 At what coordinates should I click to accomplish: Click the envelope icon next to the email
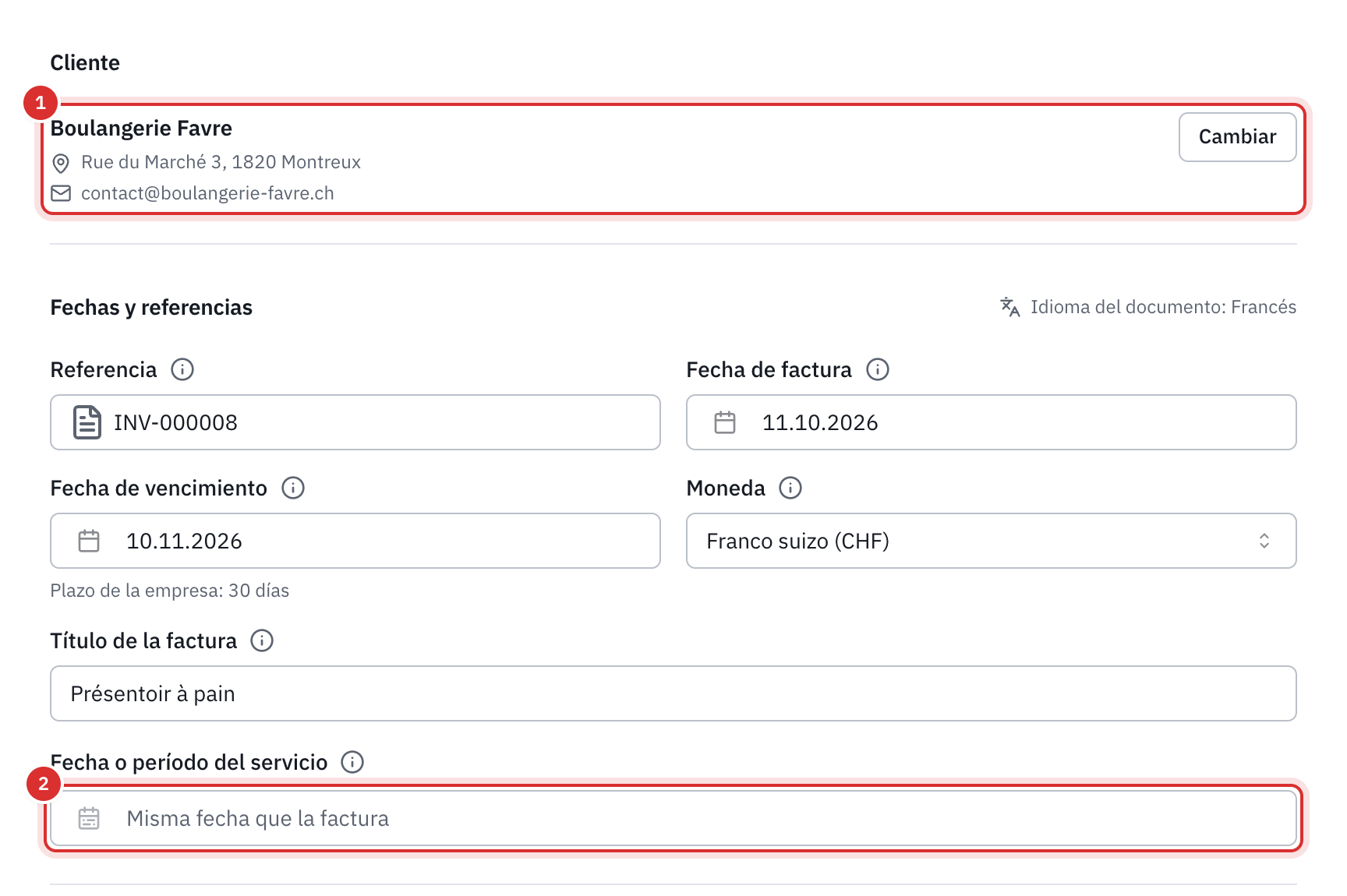pyautogui.click(x=61, y=193)
